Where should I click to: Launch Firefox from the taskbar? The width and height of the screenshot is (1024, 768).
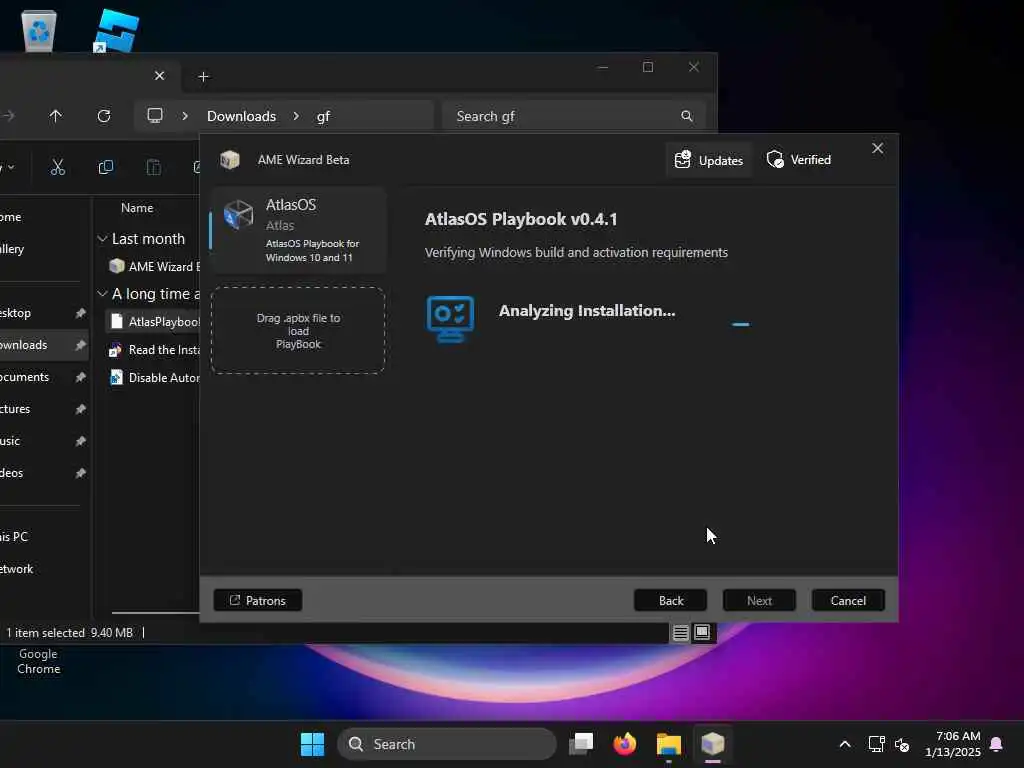[x=624, y=744]
